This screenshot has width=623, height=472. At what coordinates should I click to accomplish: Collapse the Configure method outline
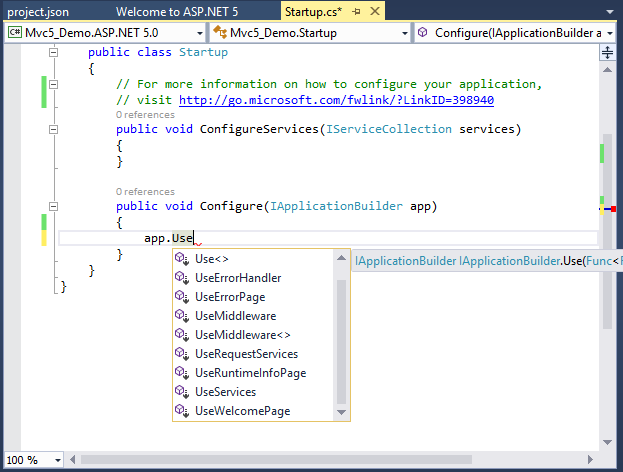point(53,206)
